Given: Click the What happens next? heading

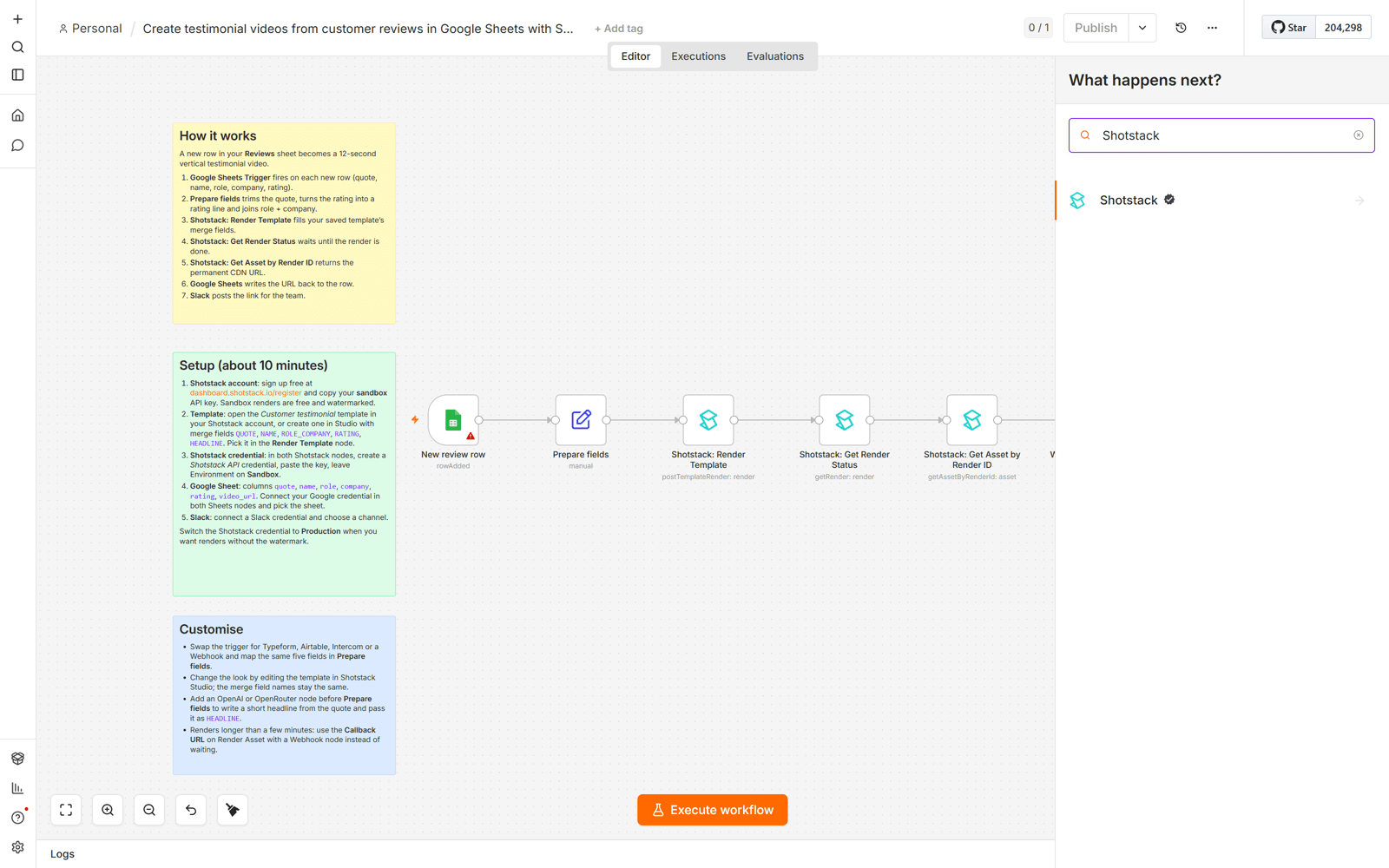Looking at the screenshot, I should 1145,81.
